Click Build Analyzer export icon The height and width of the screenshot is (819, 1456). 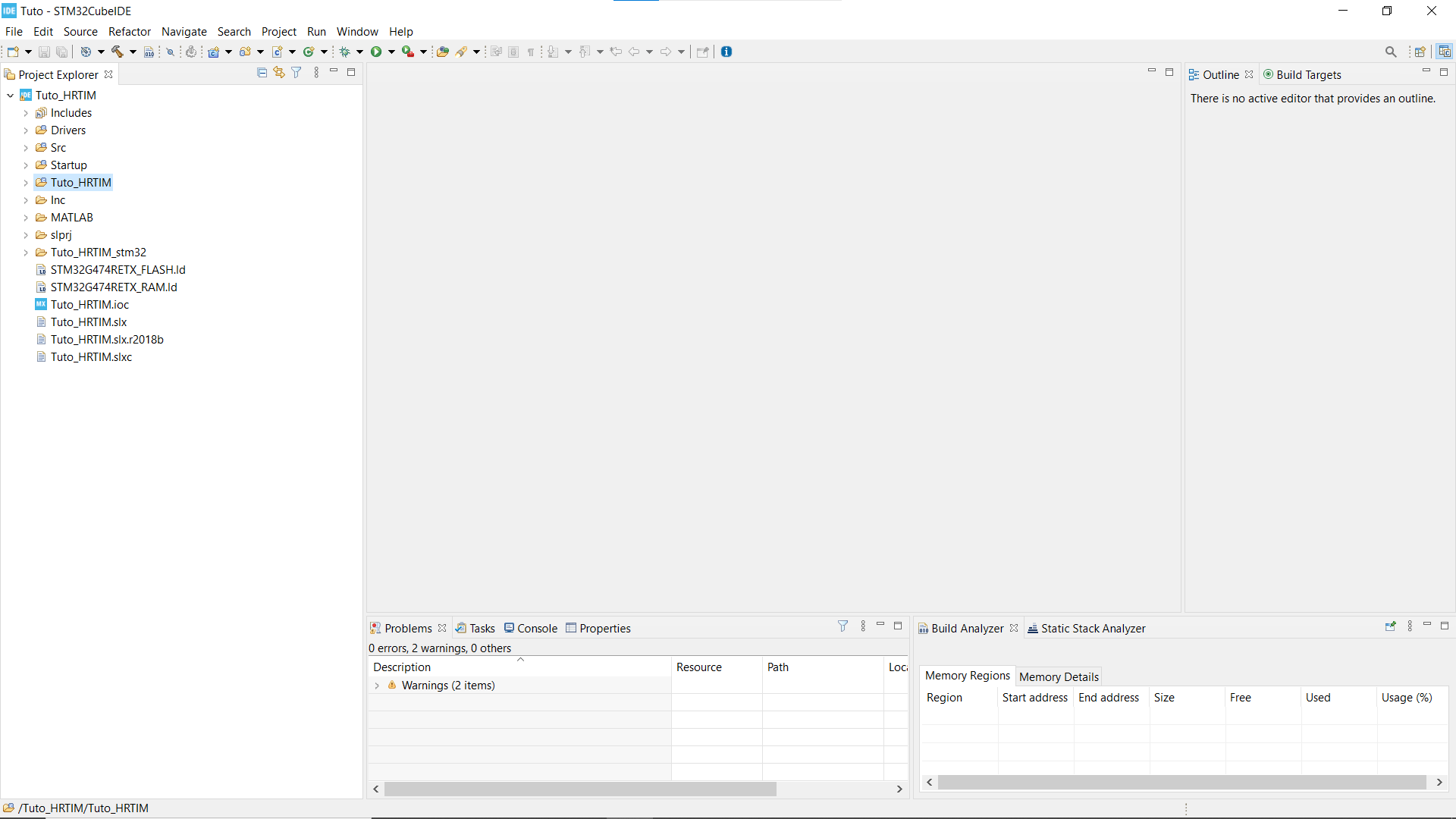[x=1390, y=626]
